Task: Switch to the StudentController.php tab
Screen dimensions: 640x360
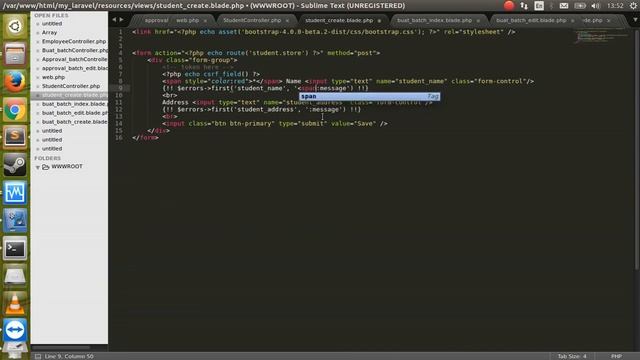Action: click(252, 20)
